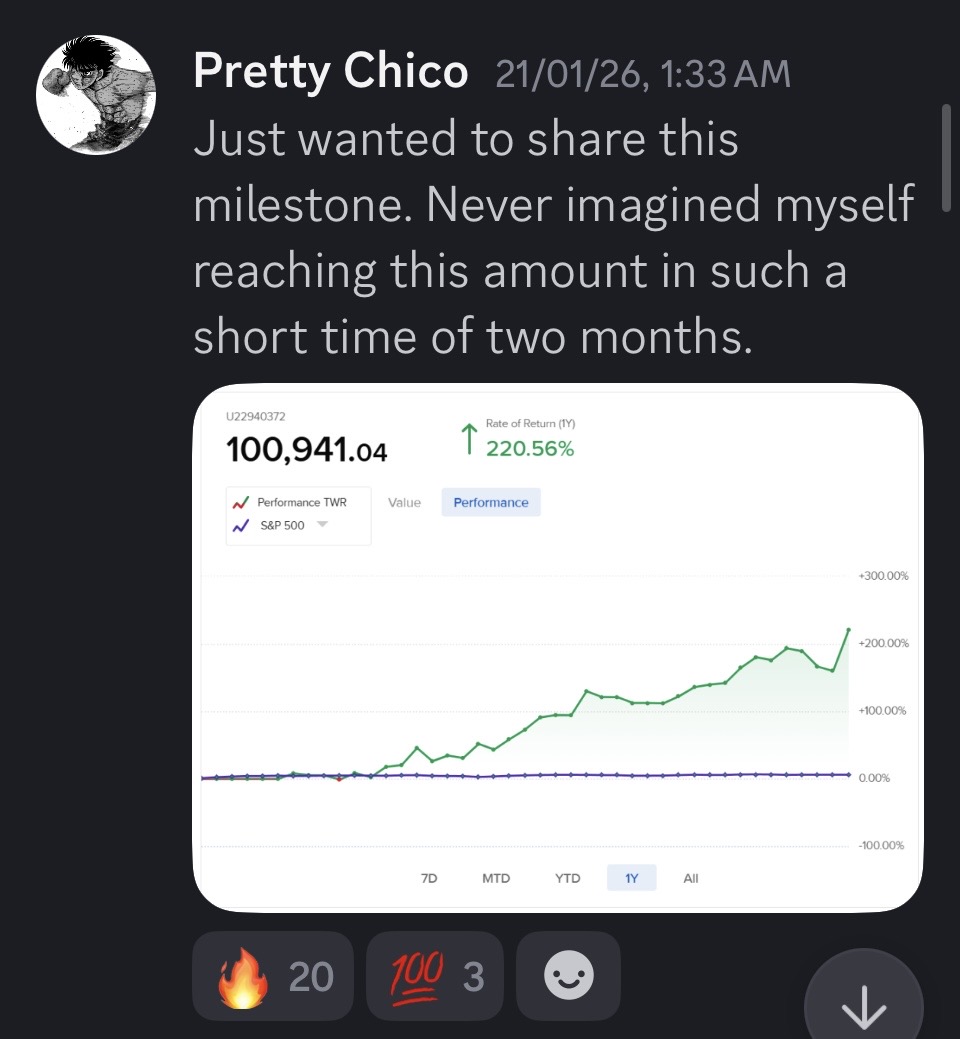Expand the S&P 500 benchmark dropdown arrow
This screenshot has width=960, height=1039.
click(x=322, y=525)
